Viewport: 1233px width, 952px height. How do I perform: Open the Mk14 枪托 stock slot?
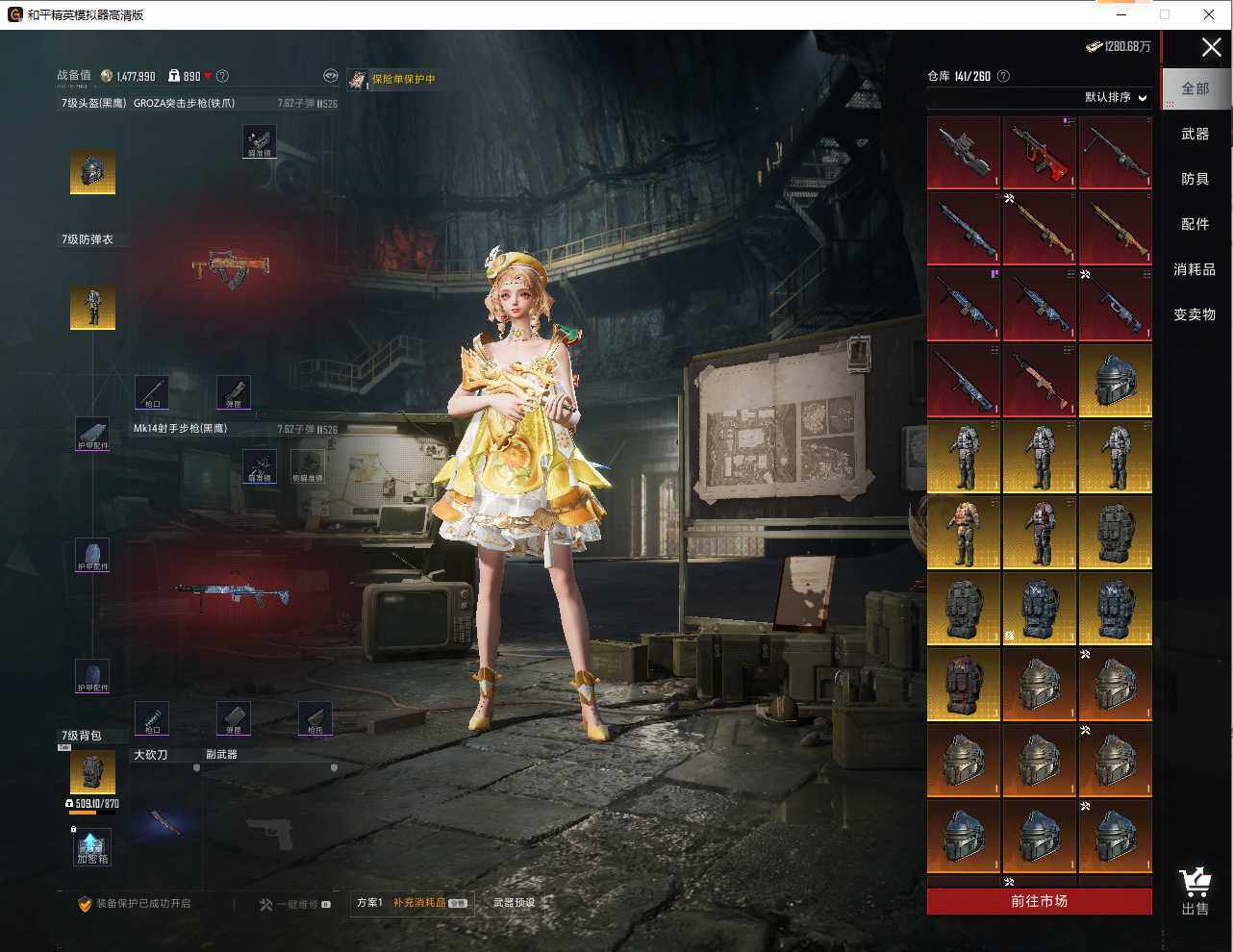click(x=315, y=718)
